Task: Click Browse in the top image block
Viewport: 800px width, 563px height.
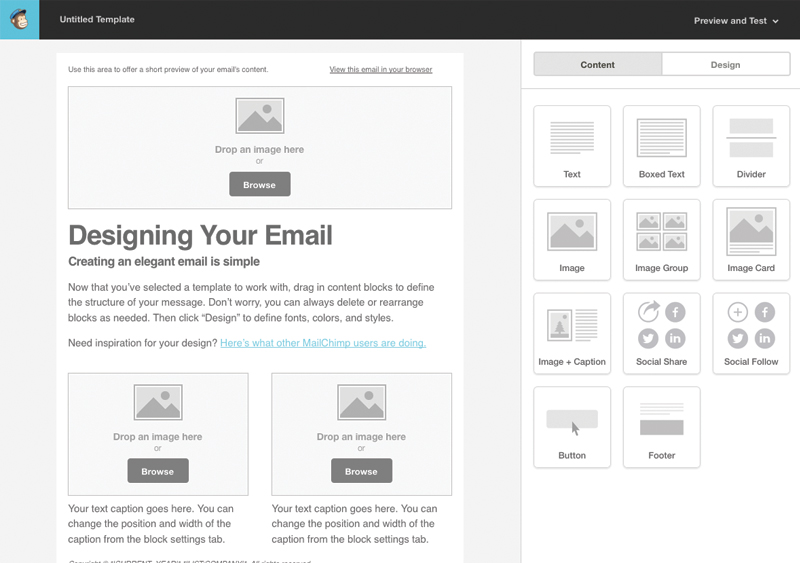Action: click(x=259, y=185)
